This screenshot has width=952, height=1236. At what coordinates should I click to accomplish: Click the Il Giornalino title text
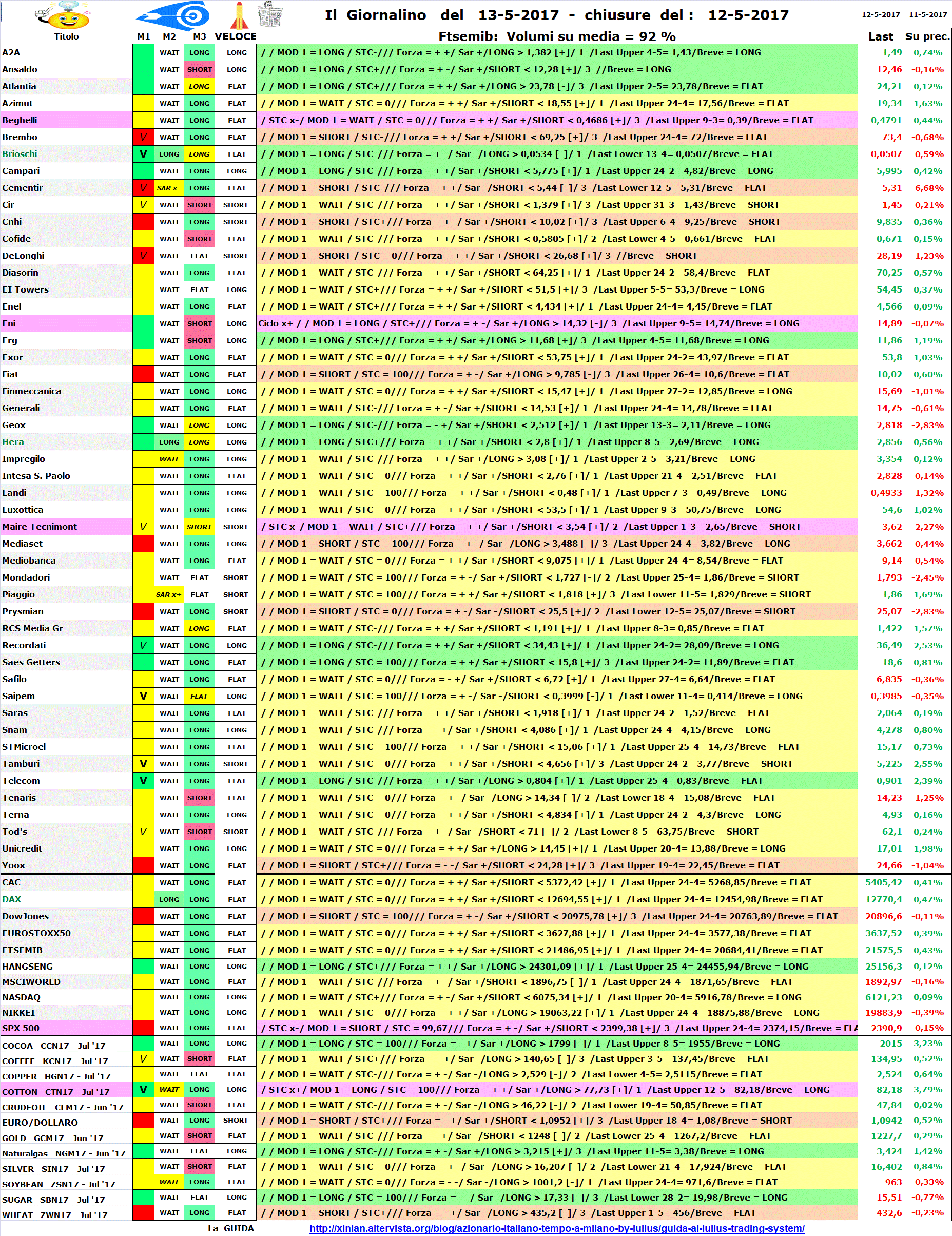[556, 15]
